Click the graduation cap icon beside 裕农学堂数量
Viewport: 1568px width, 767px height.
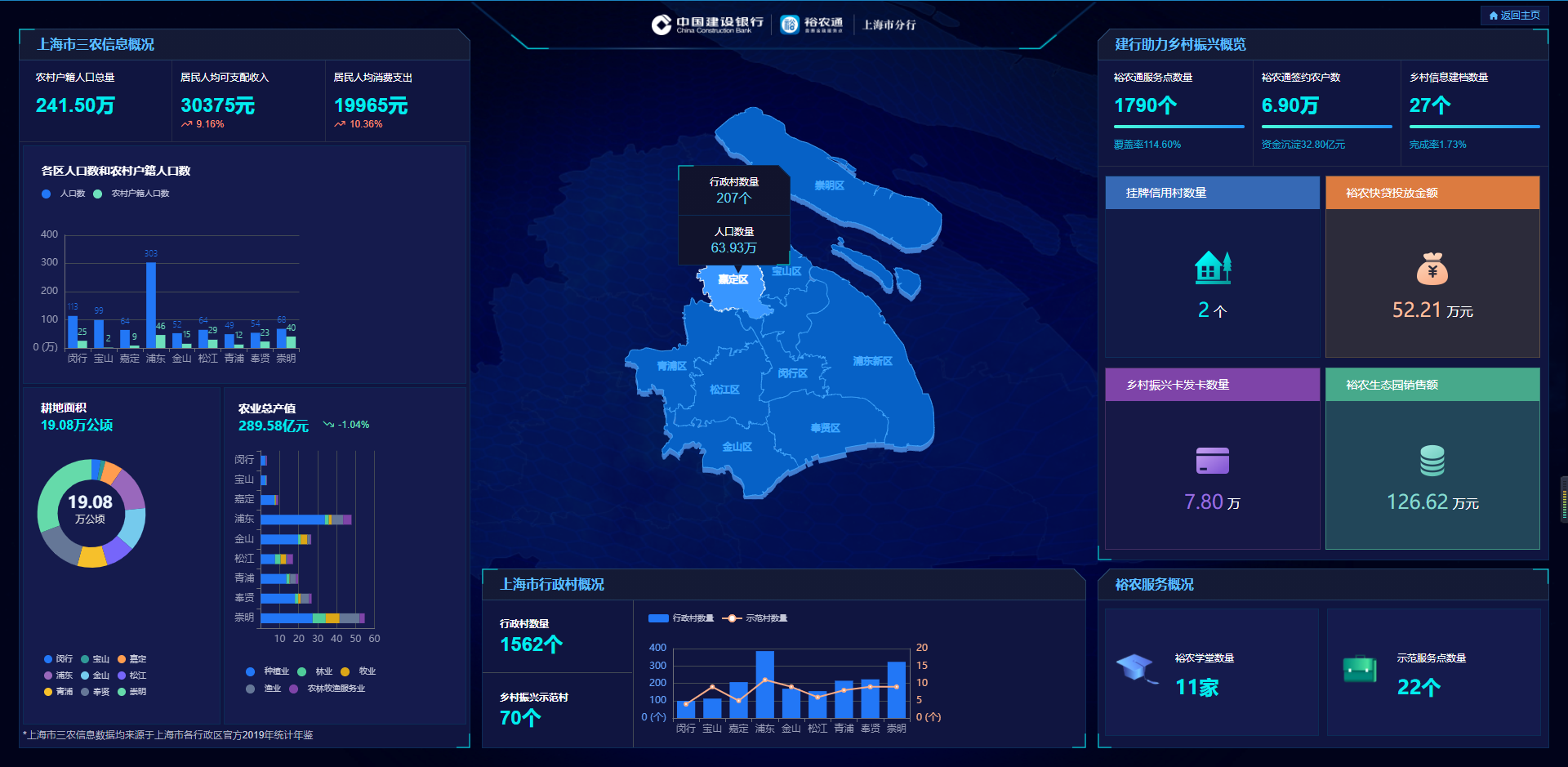[x=1135, y=668]
